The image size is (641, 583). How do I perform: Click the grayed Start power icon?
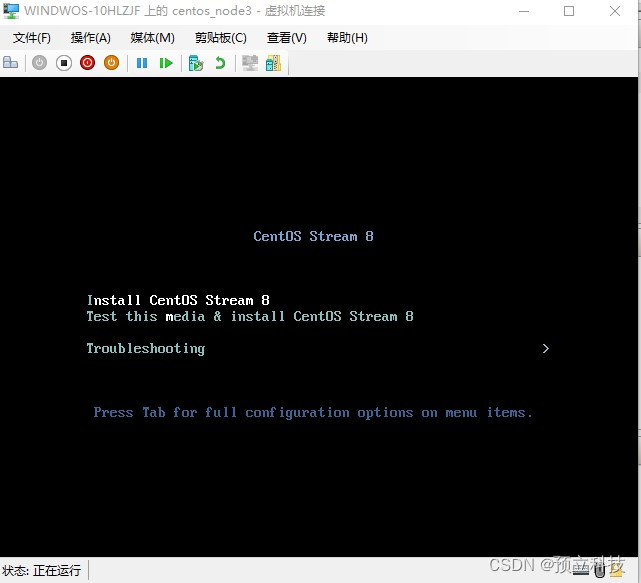pos(40,63)
